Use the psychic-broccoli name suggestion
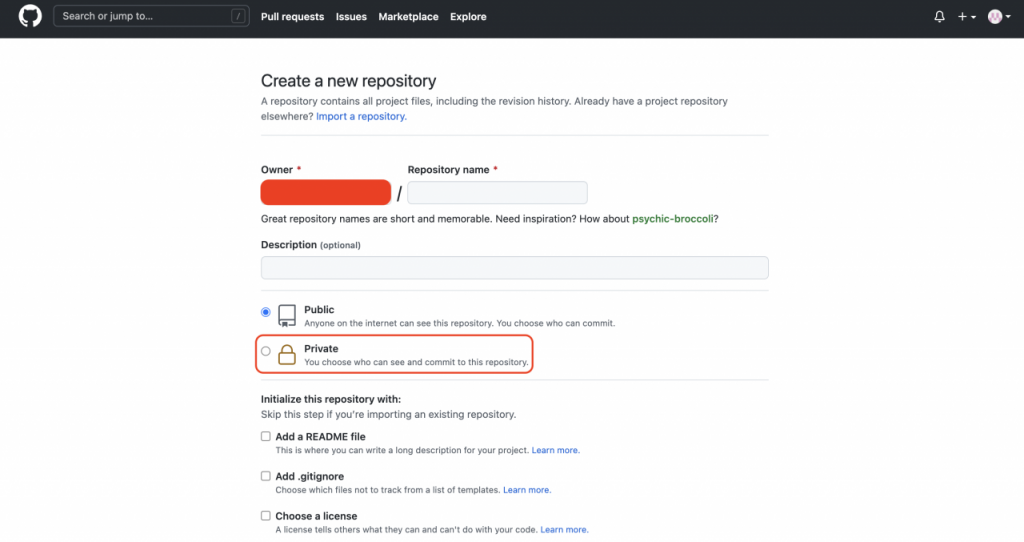 click(674, 219)
